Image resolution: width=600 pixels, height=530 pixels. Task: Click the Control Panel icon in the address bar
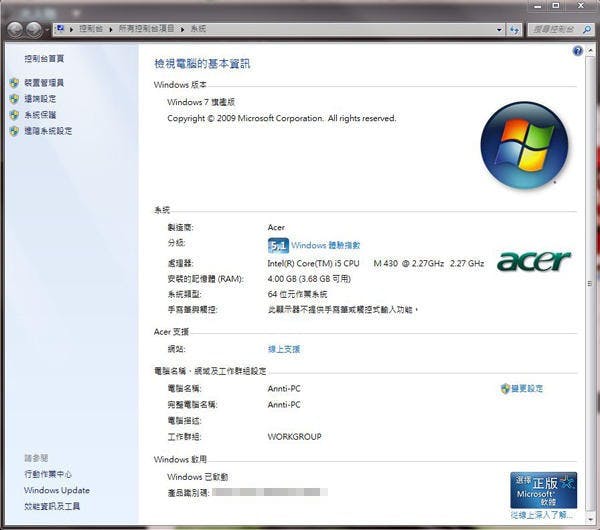point(60,29)
